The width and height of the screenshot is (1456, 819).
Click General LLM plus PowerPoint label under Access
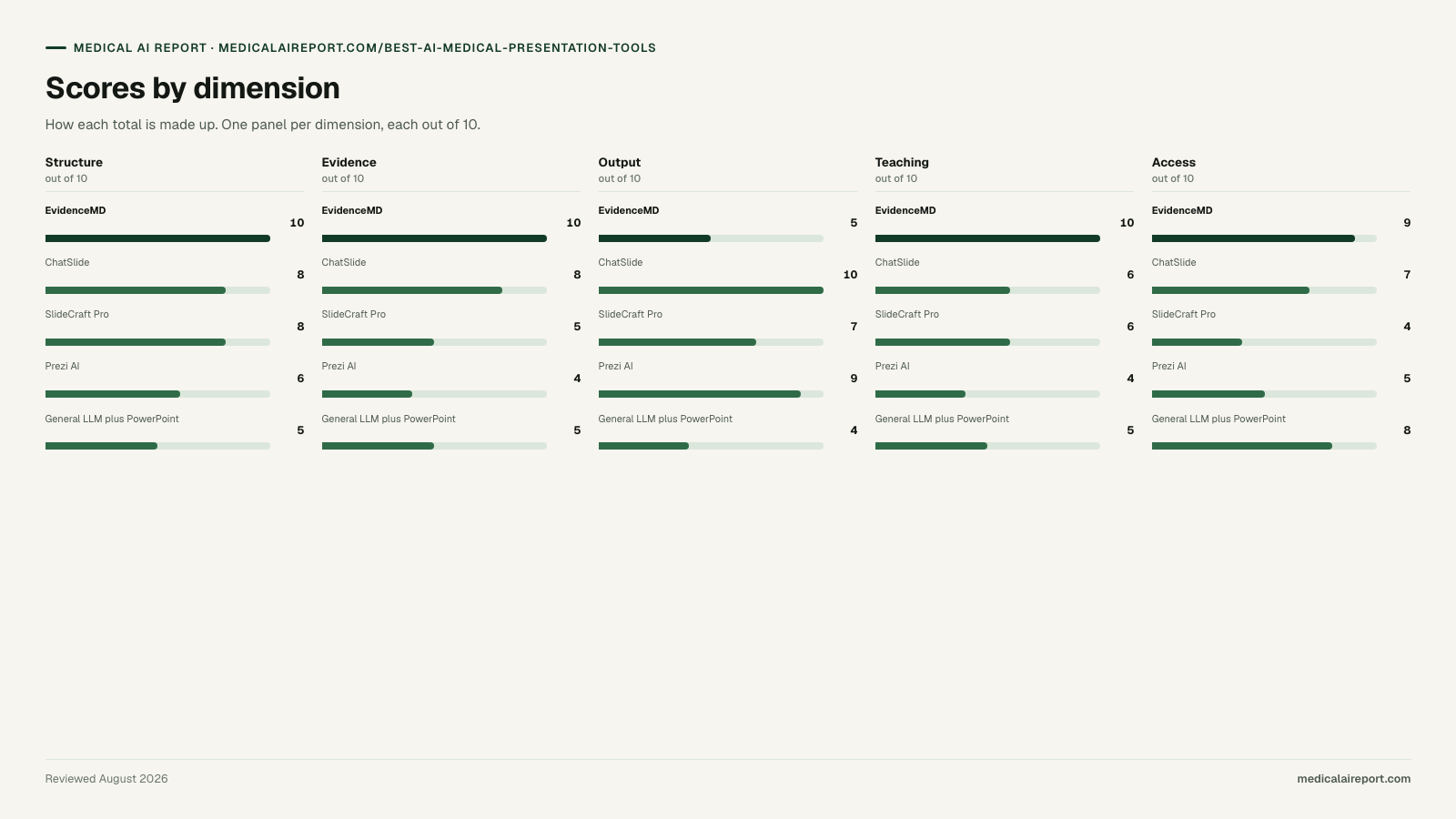pyautogui.click(x=1218, y=419)
